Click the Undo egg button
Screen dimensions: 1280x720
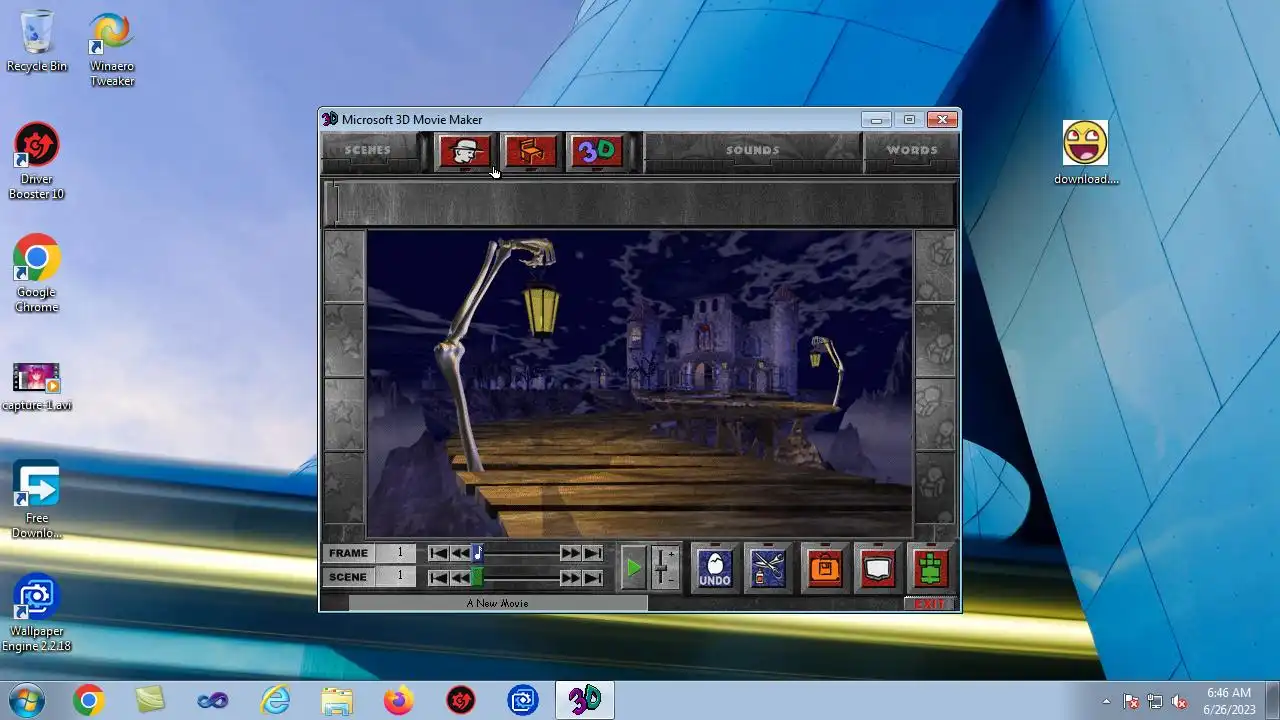point(715,568)
